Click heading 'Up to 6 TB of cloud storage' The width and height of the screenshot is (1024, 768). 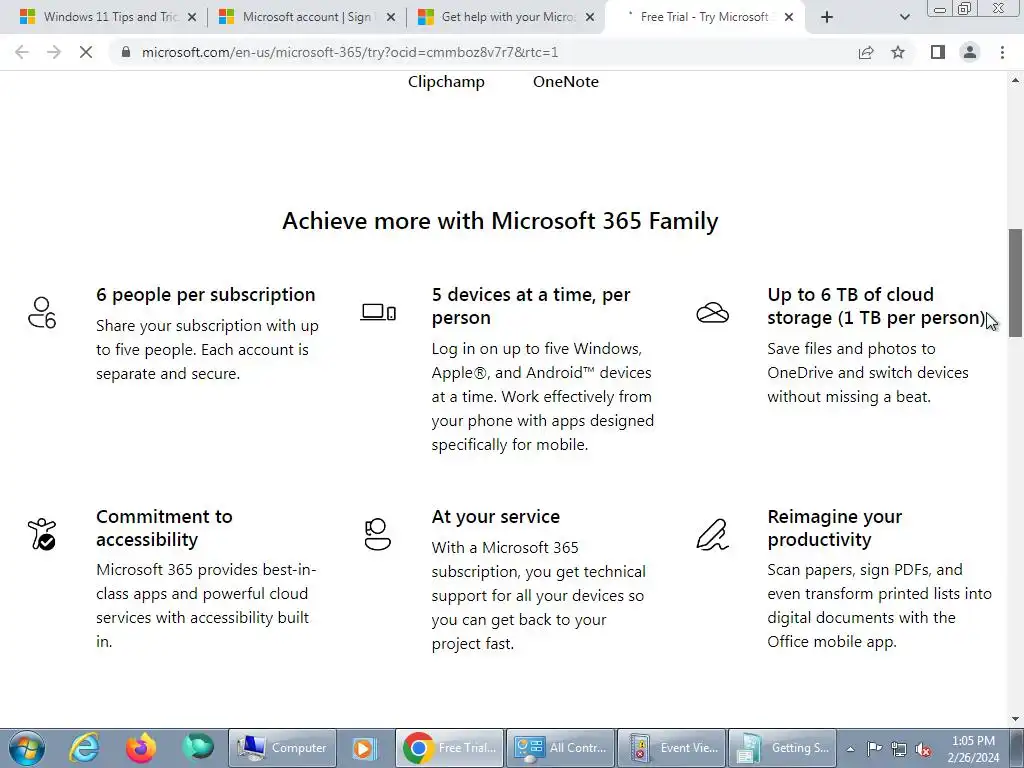(876, 306)
